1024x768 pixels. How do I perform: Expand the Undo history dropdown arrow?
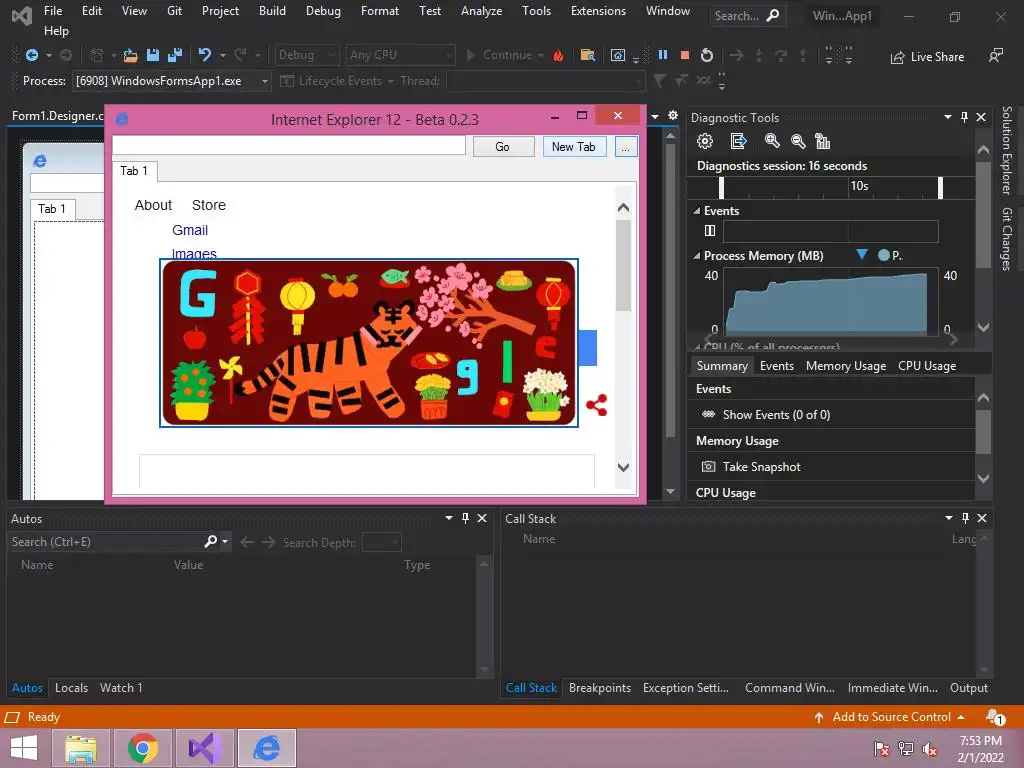tap(222, 56)
